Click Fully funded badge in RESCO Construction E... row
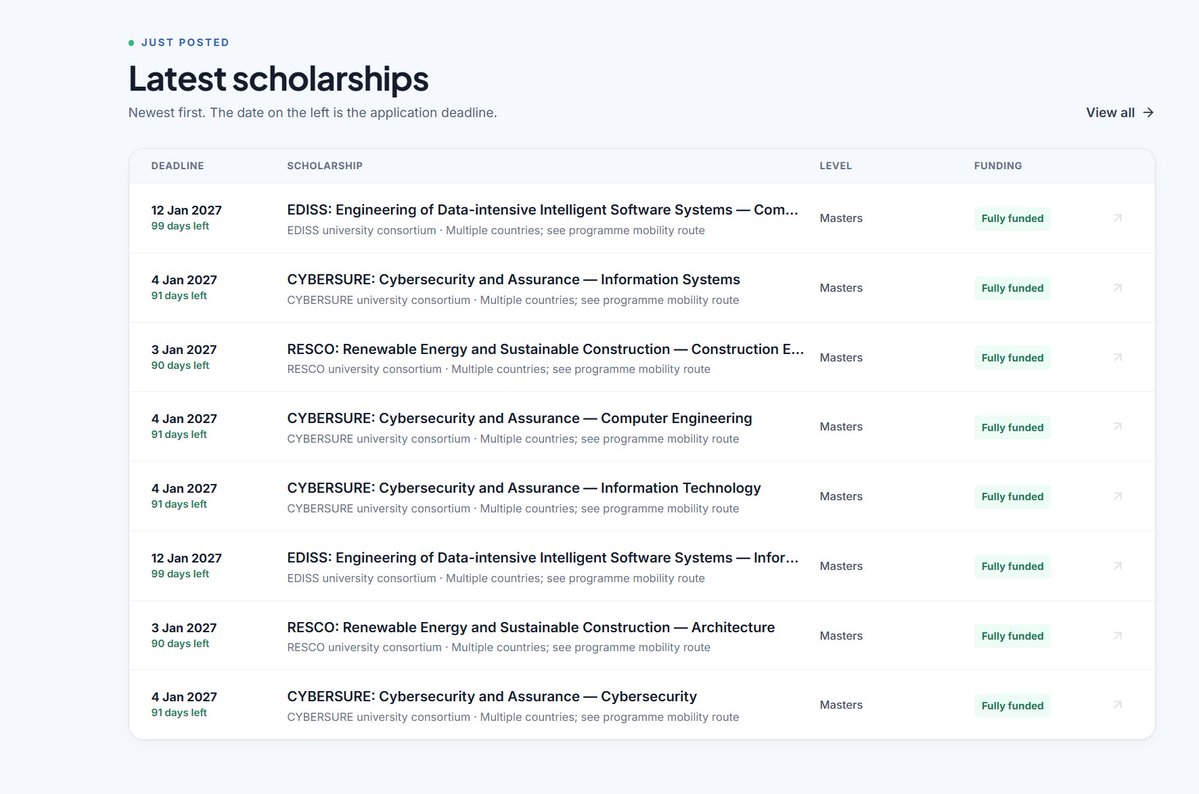 [x=1012, y=358]
